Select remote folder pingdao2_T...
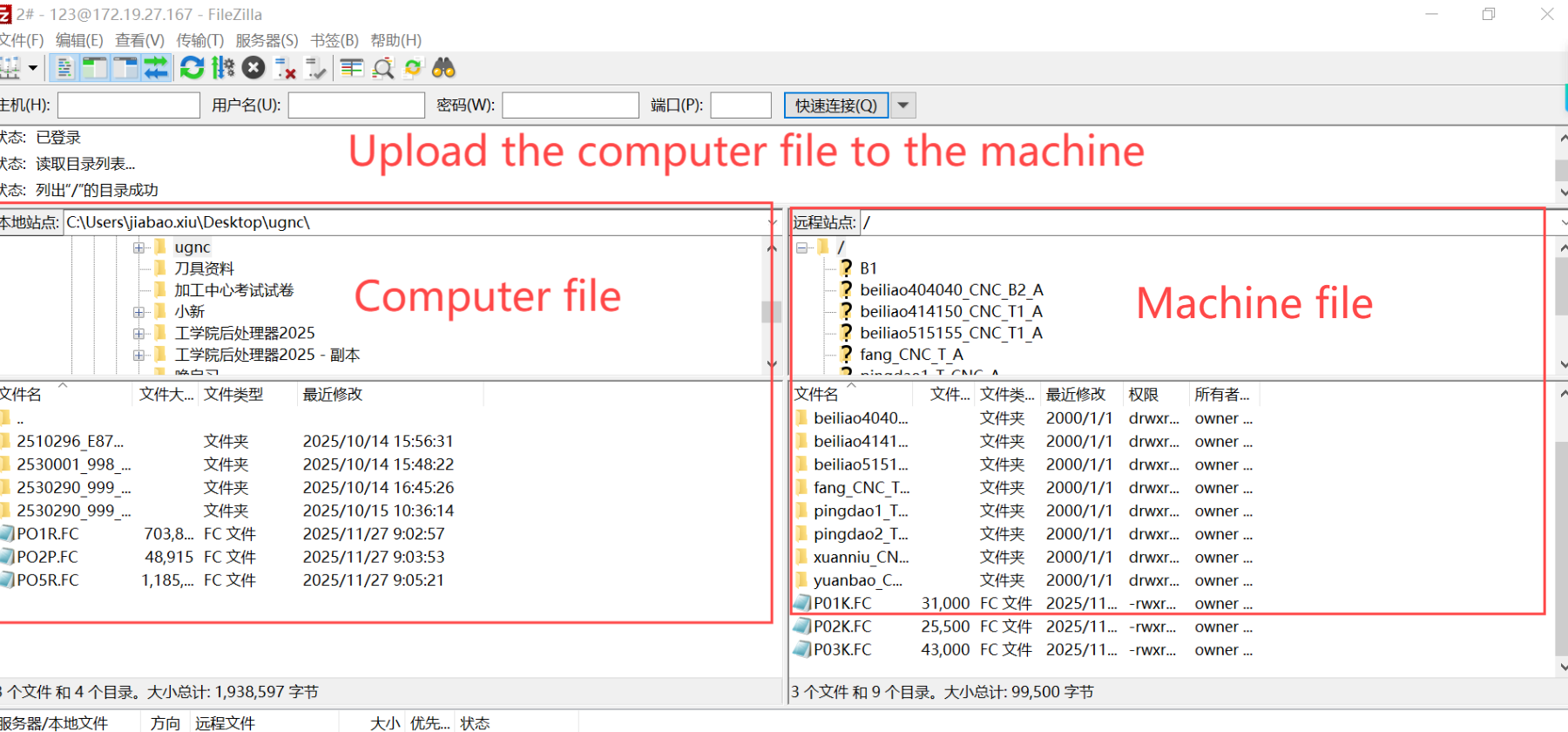Viewport: 1568px width, 732px height. coord(861,534)
